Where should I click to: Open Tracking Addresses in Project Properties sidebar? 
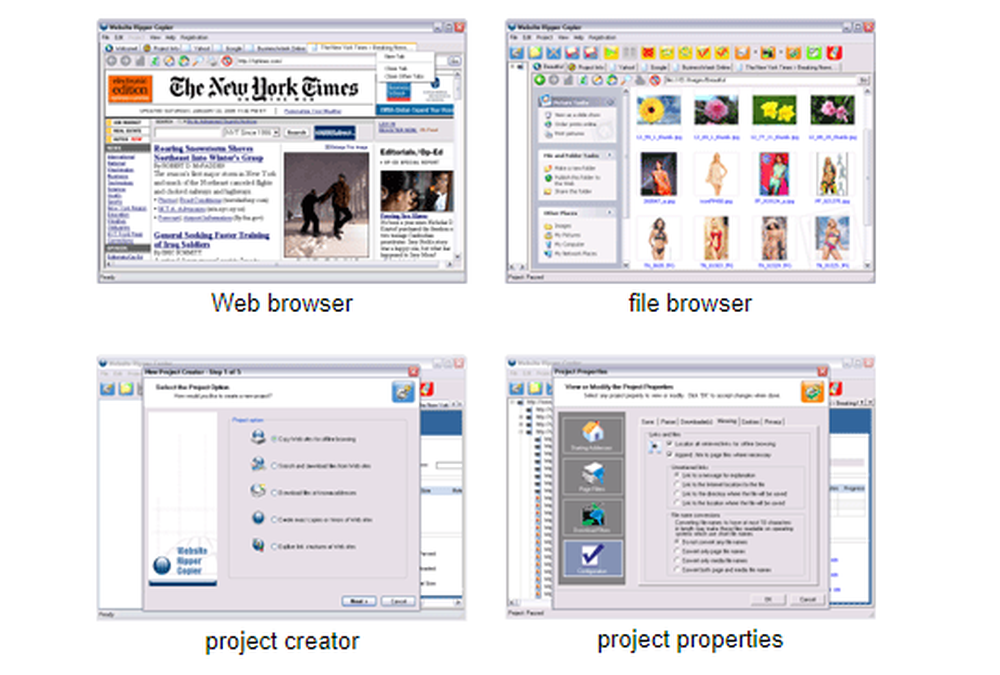click(593, 436)
